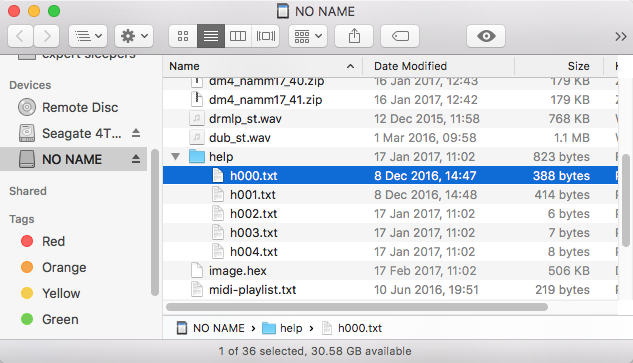Screen dimensions: 633x363
Task: Open the Arrange items dropdown
Action: [308, 36]
